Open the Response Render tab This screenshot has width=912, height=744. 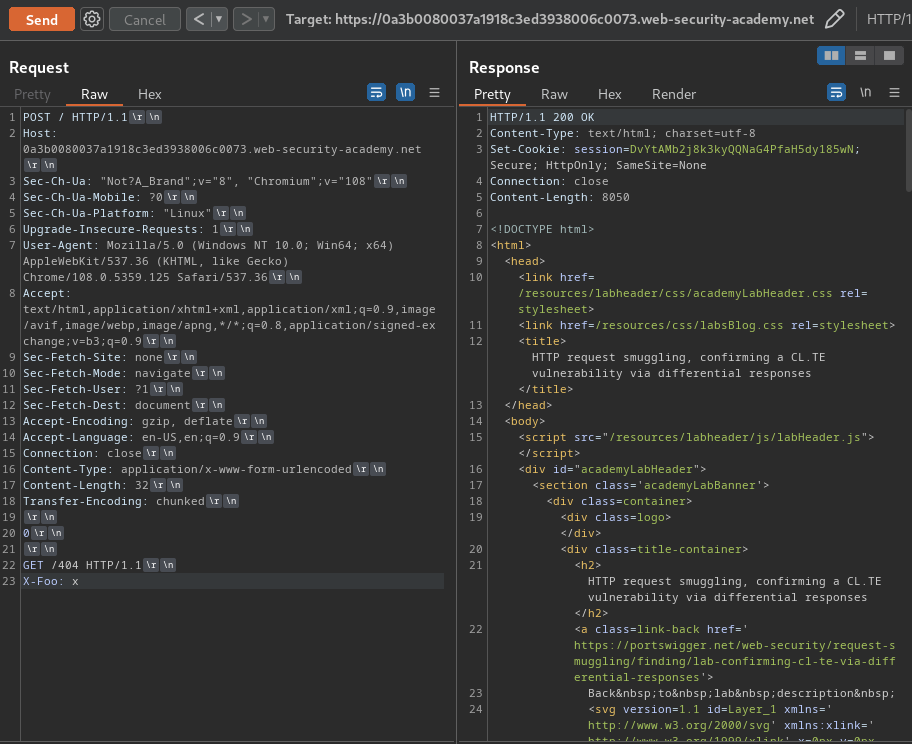click(x=674, y=94)
